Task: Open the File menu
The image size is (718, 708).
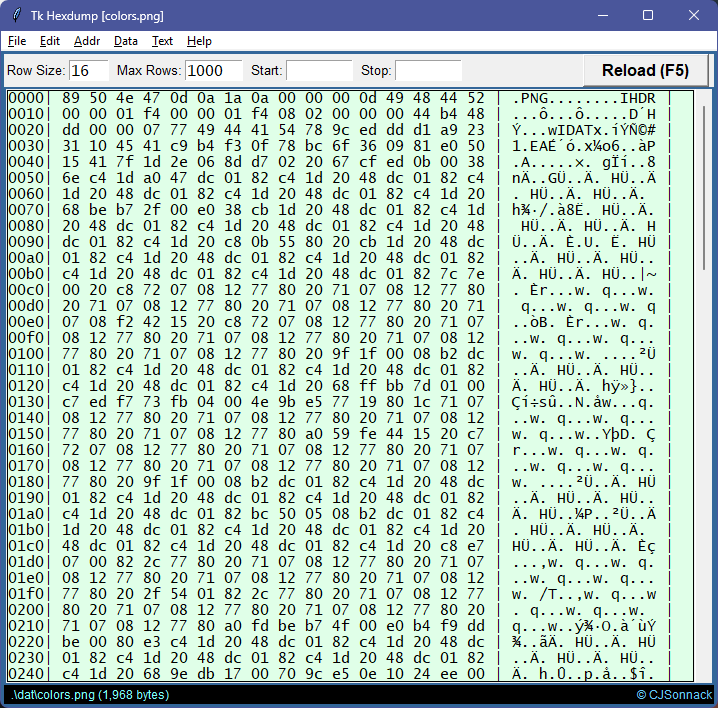Action: coord(17,41)
